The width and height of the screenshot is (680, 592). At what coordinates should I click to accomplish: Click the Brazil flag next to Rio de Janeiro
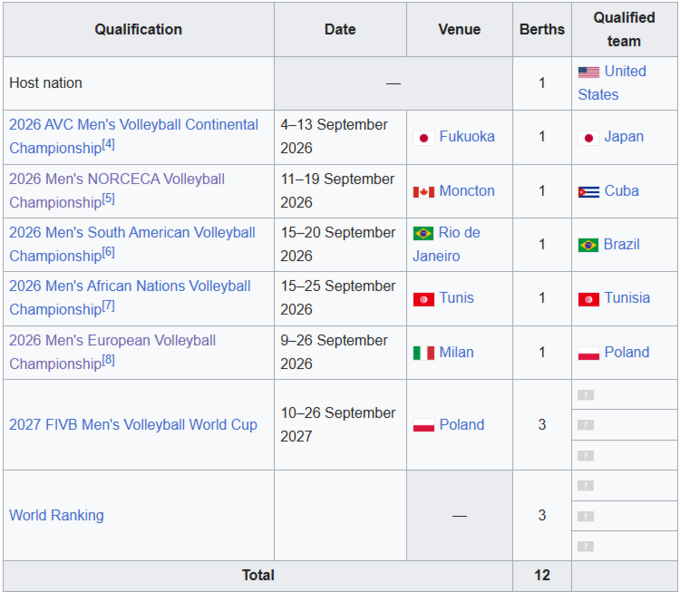click(423, 233)
